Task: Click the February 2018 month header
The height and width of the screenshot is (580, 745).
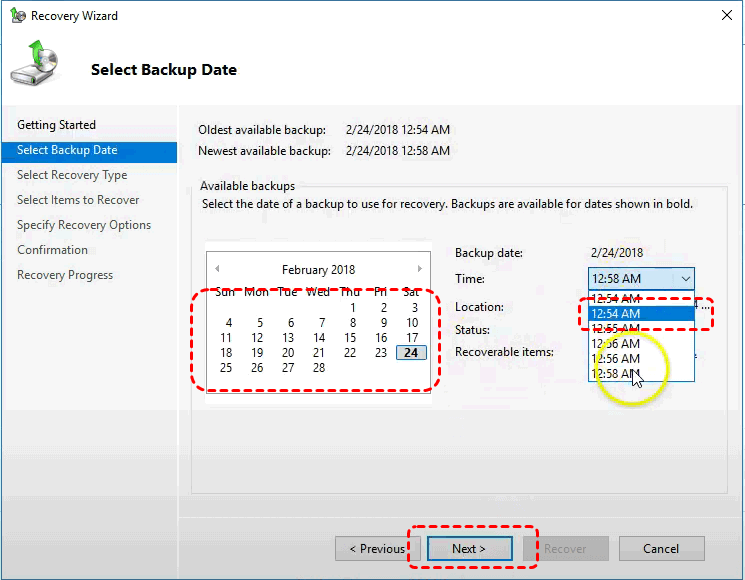Action: tap(318, 270)
